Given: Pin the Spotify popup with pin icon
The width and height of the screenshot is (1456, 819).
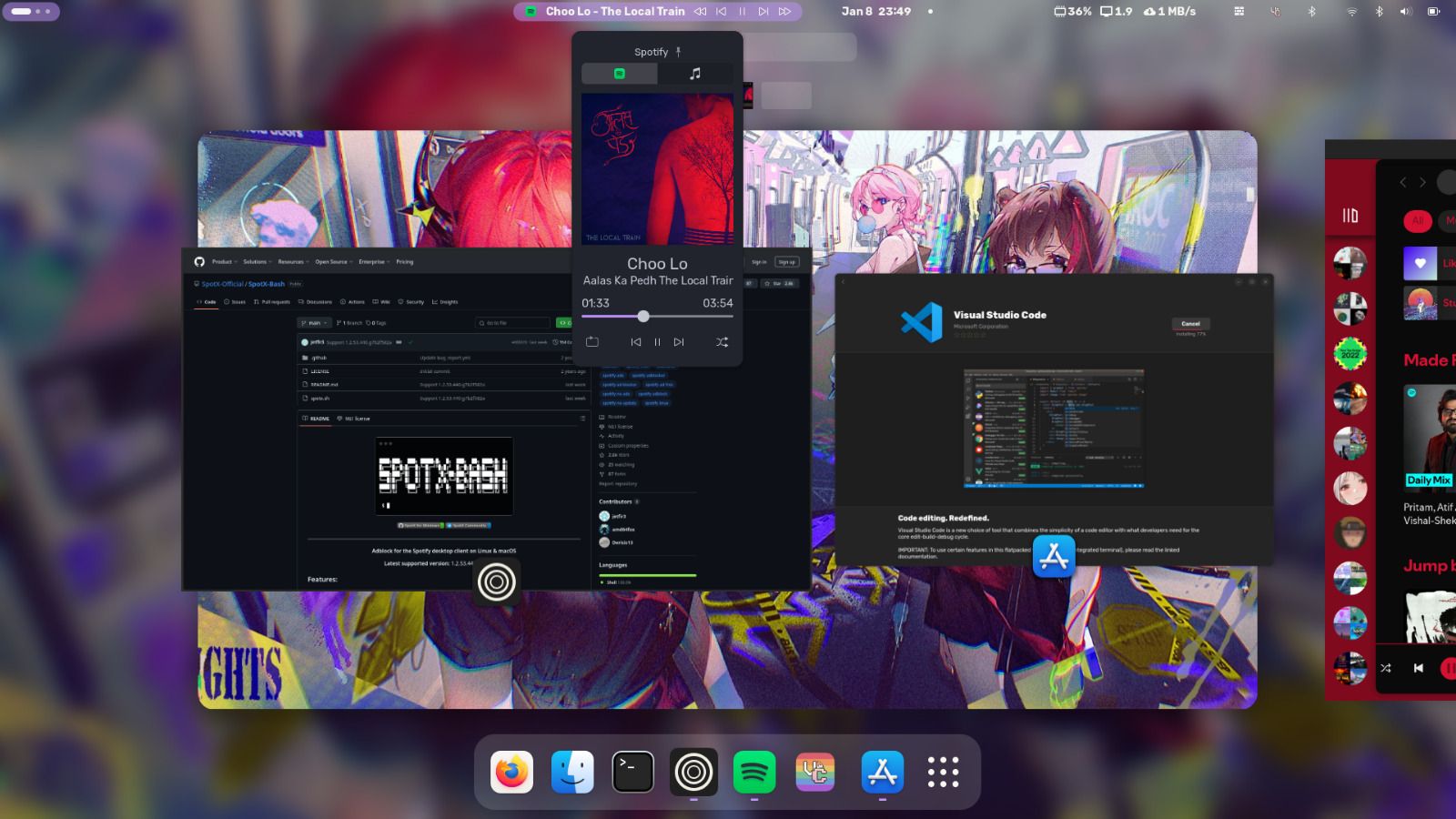Looking at the screenshot, I should tap(678, 52).
